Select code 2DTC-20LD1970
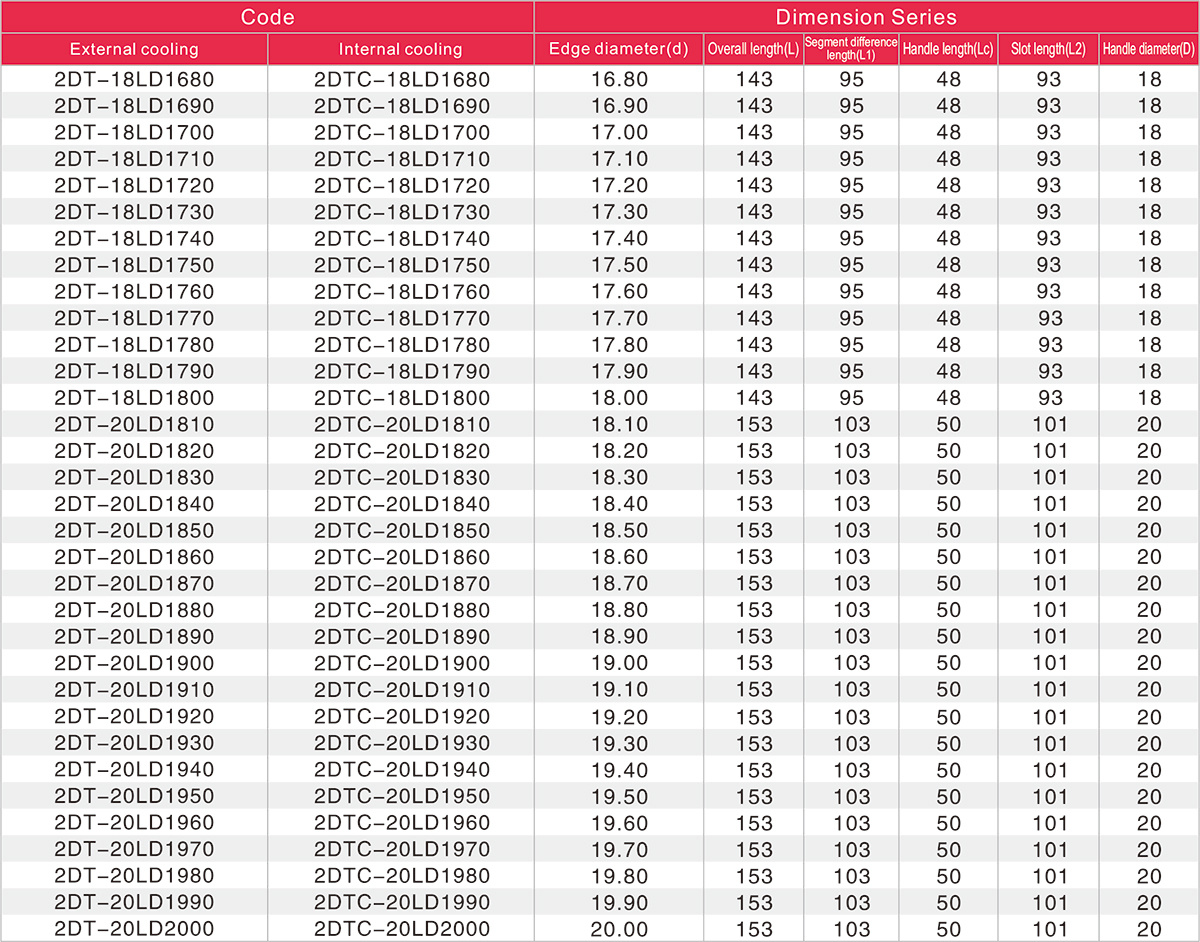 pos(402,848)
